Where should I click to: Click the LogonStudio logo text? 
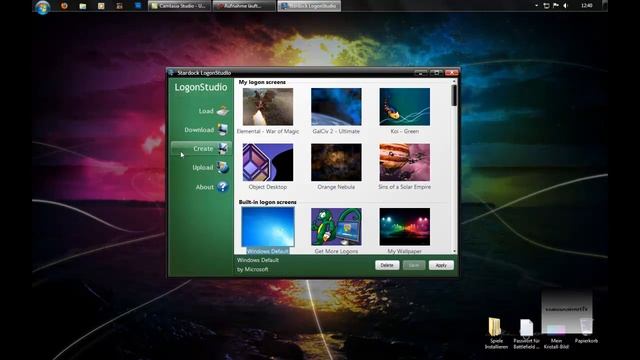(200, 87)
